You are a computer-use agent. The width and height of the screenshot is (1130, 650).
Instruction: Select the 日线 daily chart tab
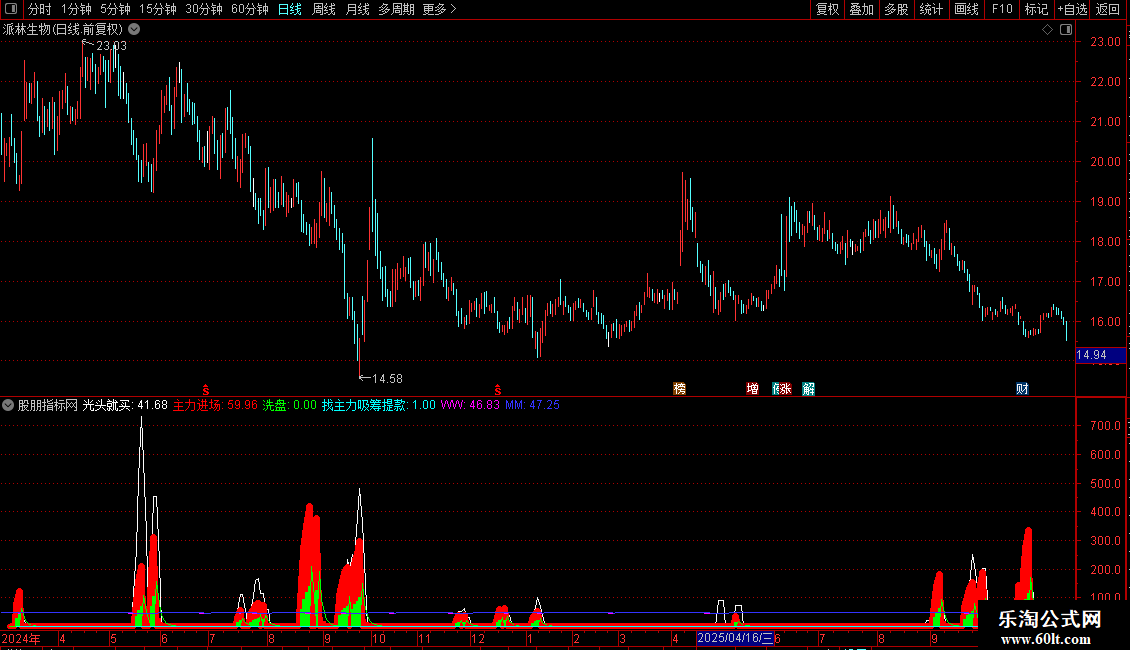pyautogui.click(x=290, y=9)
